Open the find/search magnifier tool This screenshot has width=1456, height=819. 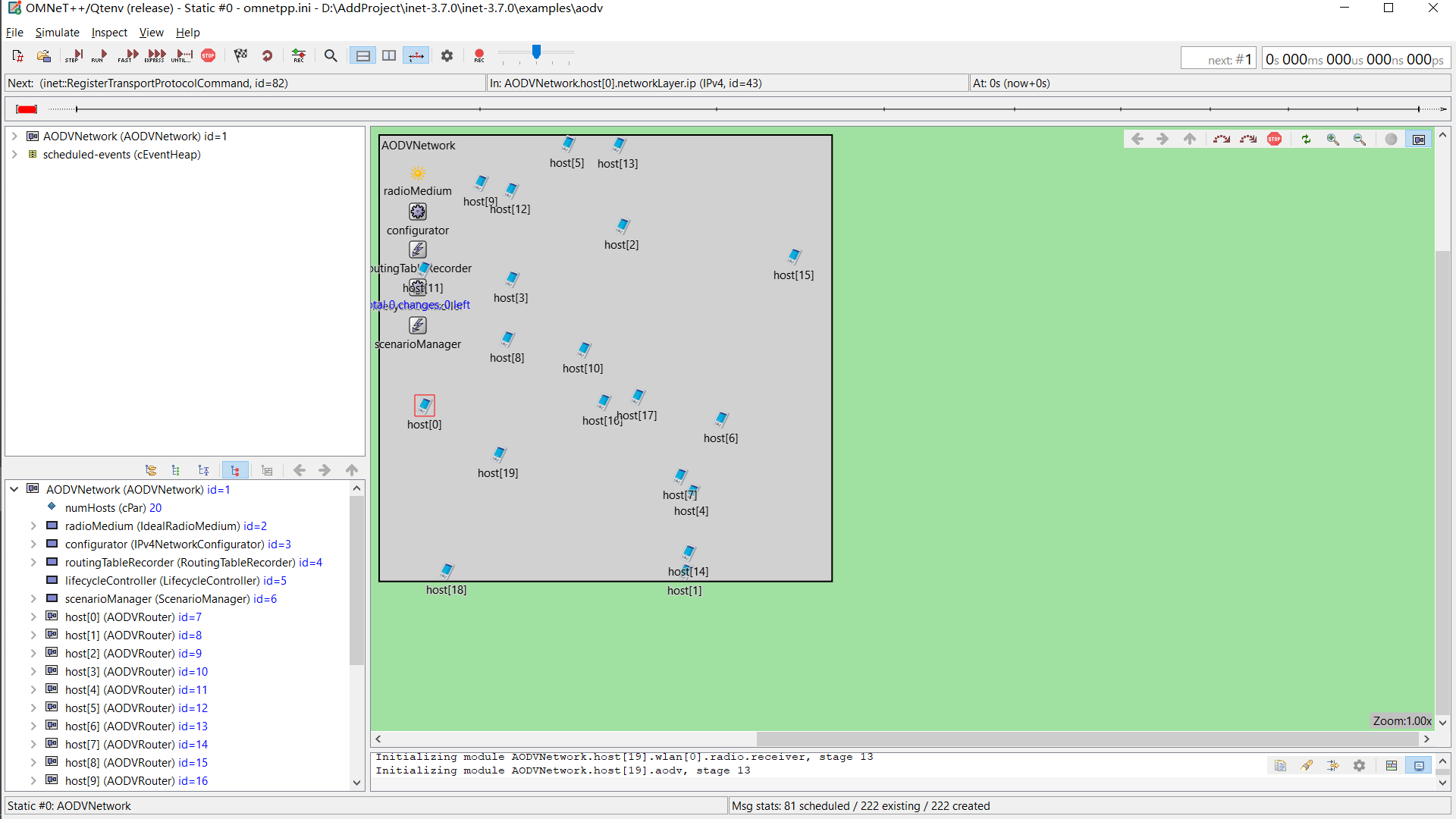tap(331, 55)
